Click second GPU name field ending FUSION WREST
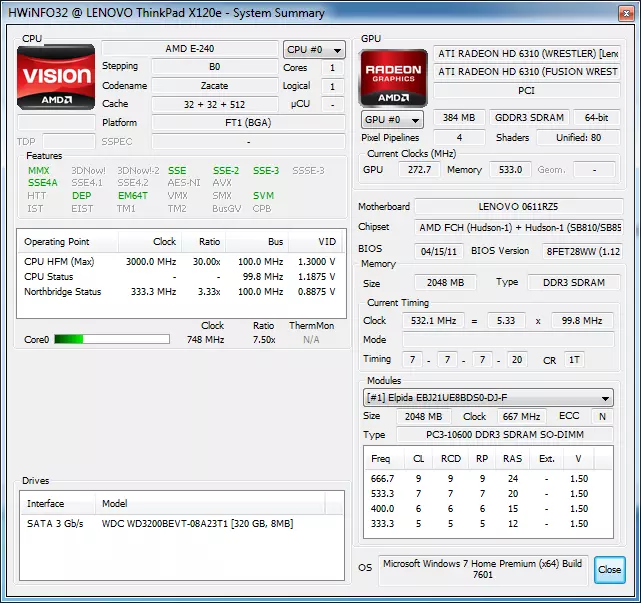This screenshot has height=603, width=641. pos(527,72)
